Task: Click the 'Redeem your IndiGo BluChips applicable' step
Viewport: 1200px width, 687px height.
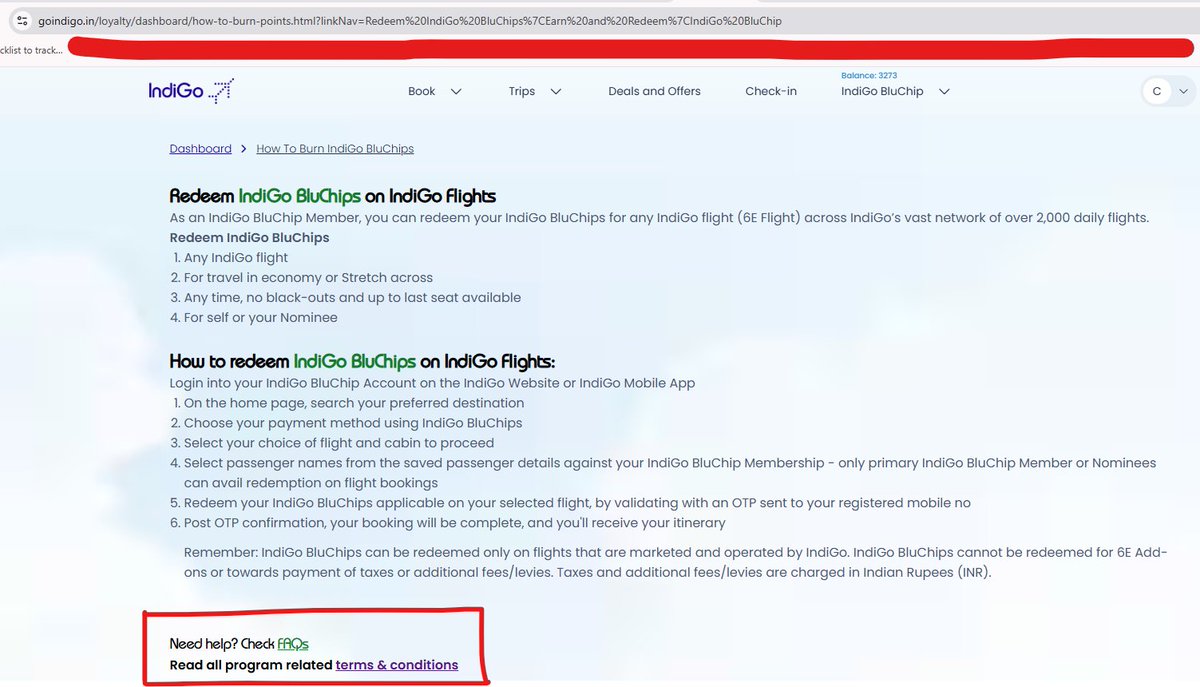Action: coord(577,503)
